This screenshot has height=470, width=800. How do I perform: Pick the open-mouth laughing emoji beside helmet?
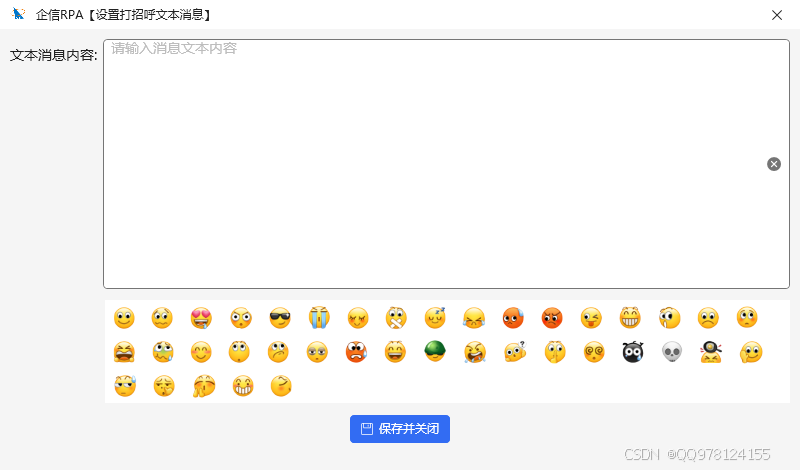395,352
